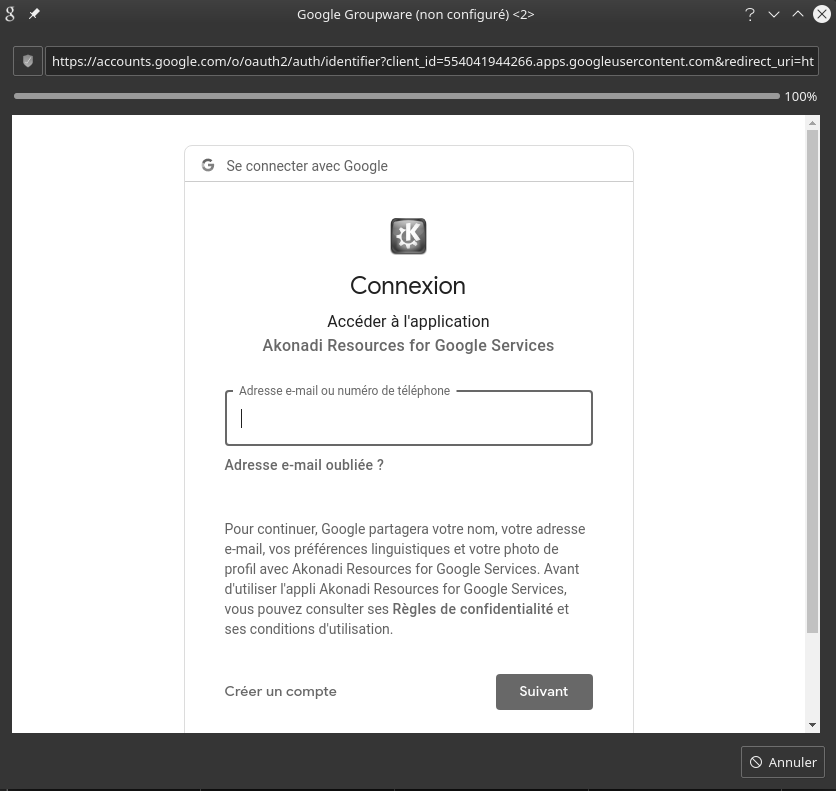Minimize the window with the down chevron

tap(774, 14)
